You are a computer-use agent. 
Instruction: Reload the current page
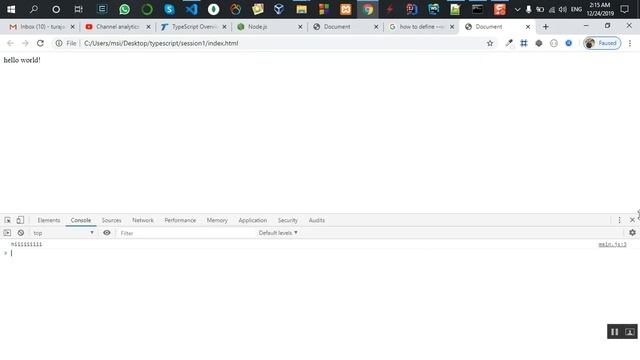point(40,43)
